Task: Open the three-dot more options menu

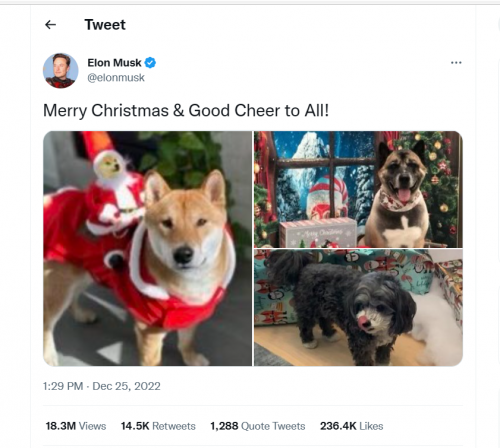Action: pos(456,63)
